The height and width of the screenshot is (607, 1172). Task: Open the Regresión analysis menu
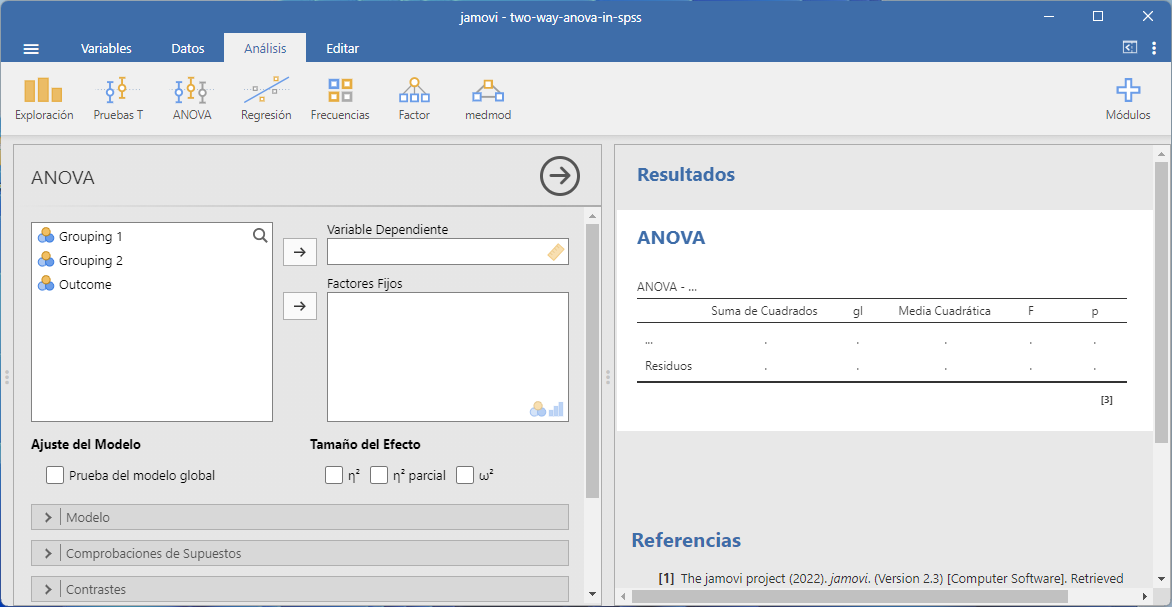(x=266, y=100)
